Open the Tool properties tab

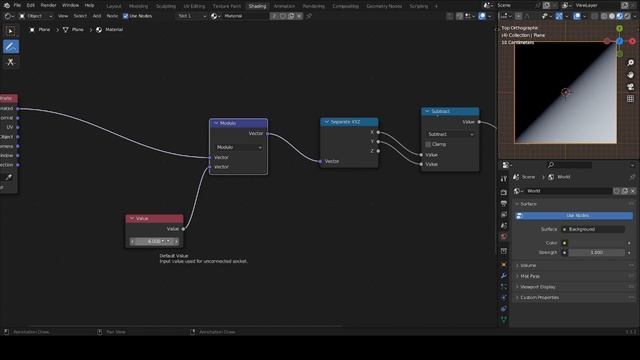coord(504,179)
